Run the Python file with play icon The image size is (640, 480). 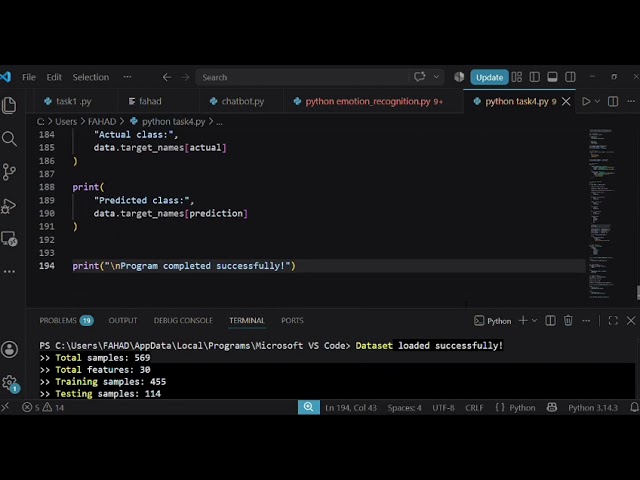(586, 101)
